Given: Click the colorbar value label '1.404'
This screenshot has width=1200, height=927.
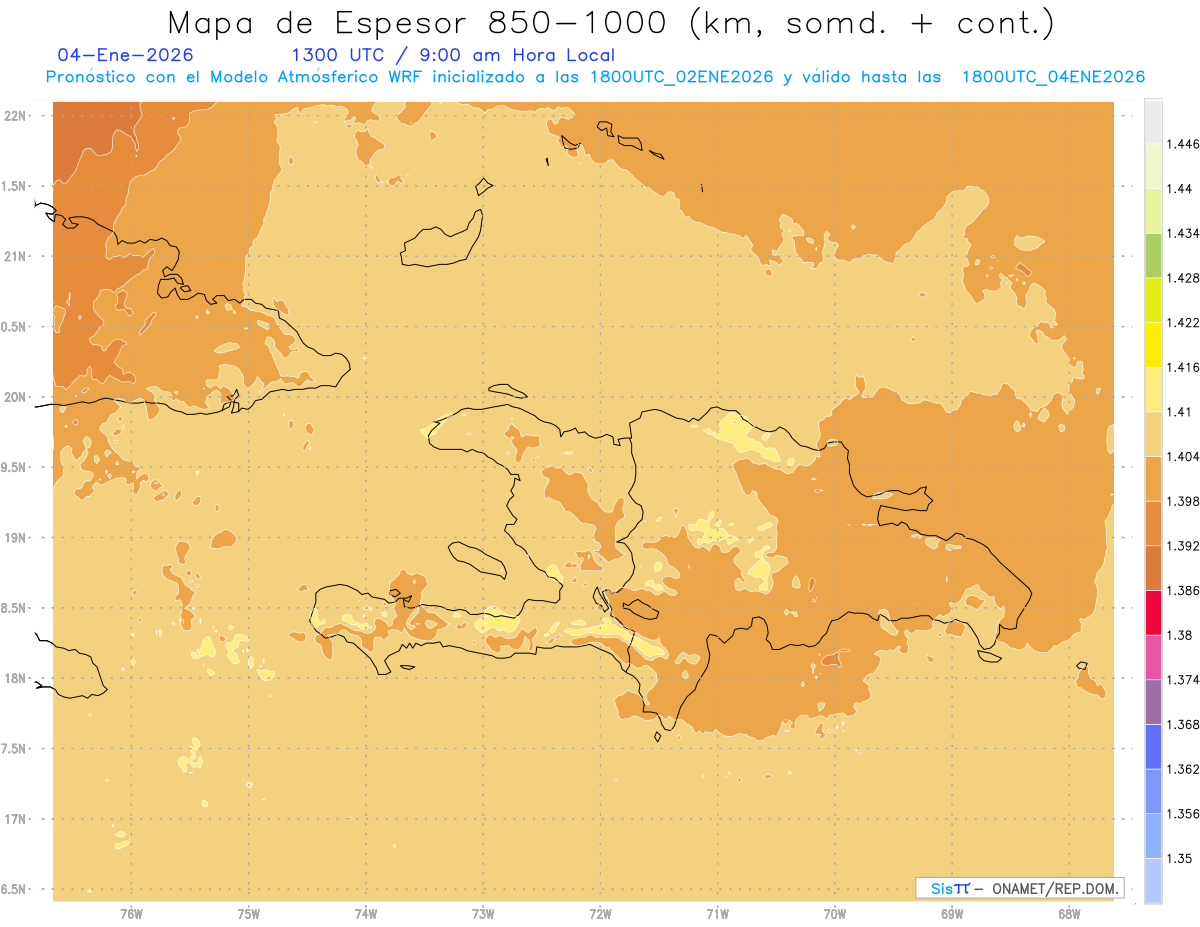Looking at the screenshot, I should point(1183,457).
